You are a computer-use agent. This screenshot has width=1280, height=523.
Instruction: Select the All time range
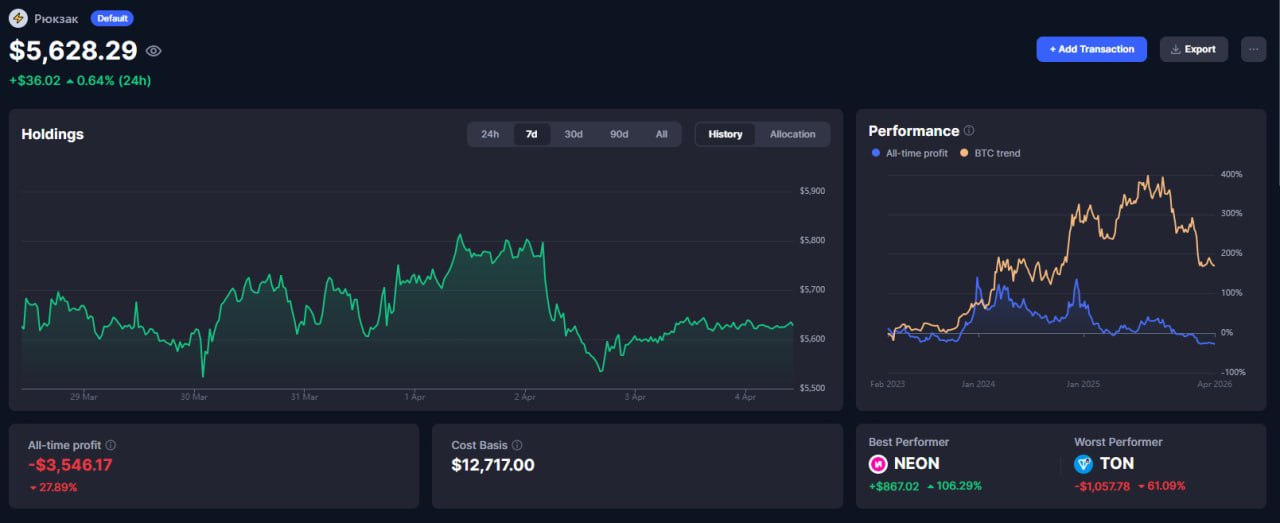click(x=661, y=134)
